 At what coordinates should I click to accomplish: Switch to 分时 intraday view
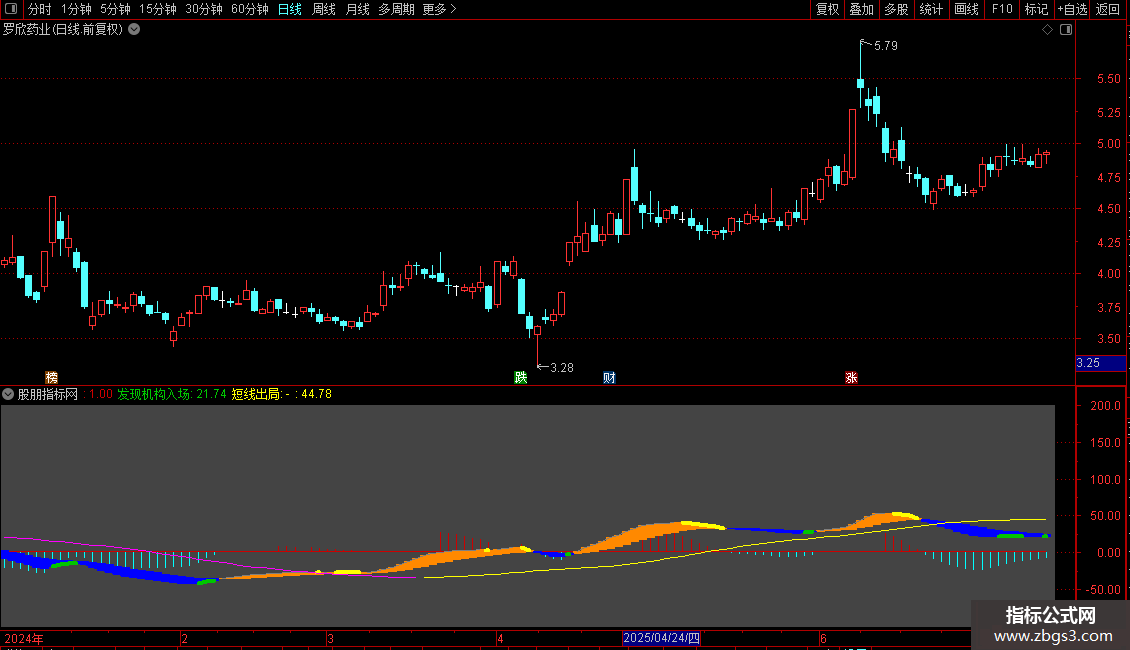[x=40, y=9]
